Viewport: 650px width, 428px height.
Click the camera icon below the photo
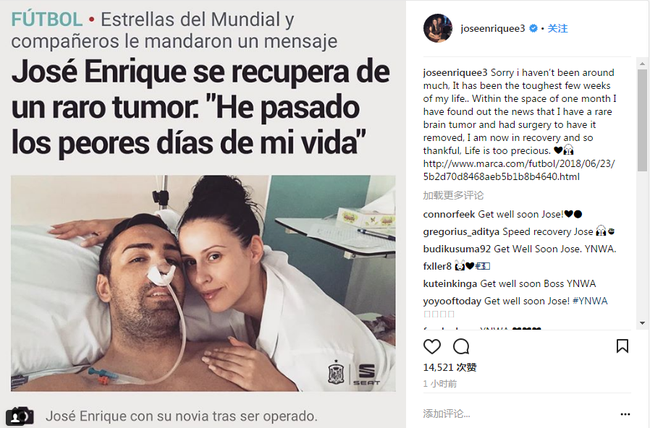click(19, 416)
